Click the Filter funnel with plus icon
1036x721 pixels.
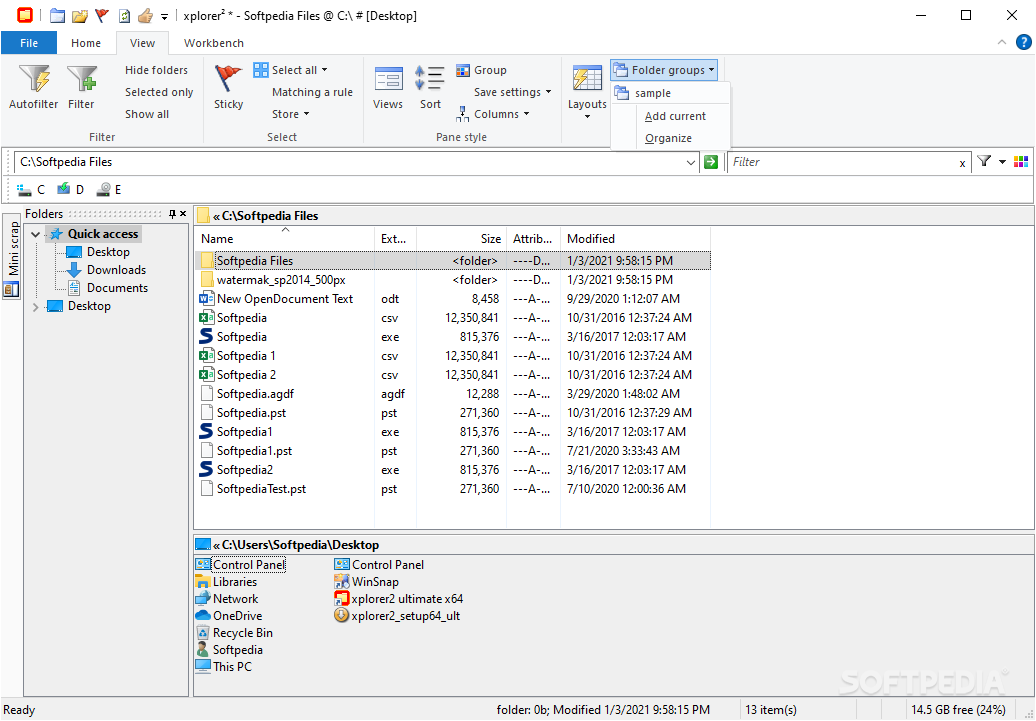pos(81,79)
